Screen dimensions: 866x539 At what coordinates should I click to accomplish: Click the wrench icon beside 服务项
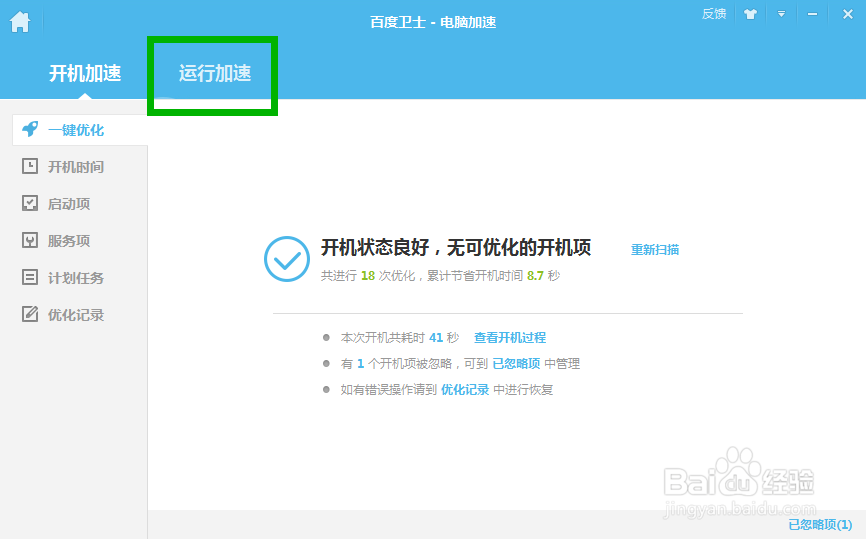coord(30,240)
